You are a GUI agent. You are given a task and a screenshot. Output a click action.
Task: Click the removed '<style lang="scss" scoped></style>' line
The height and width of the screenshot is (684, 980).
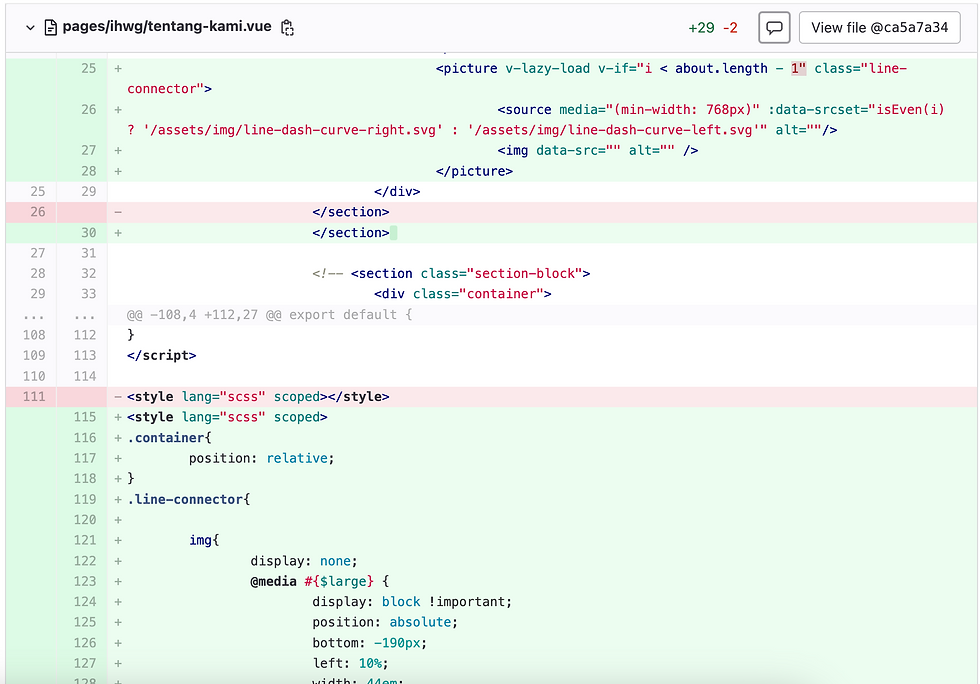258,396
